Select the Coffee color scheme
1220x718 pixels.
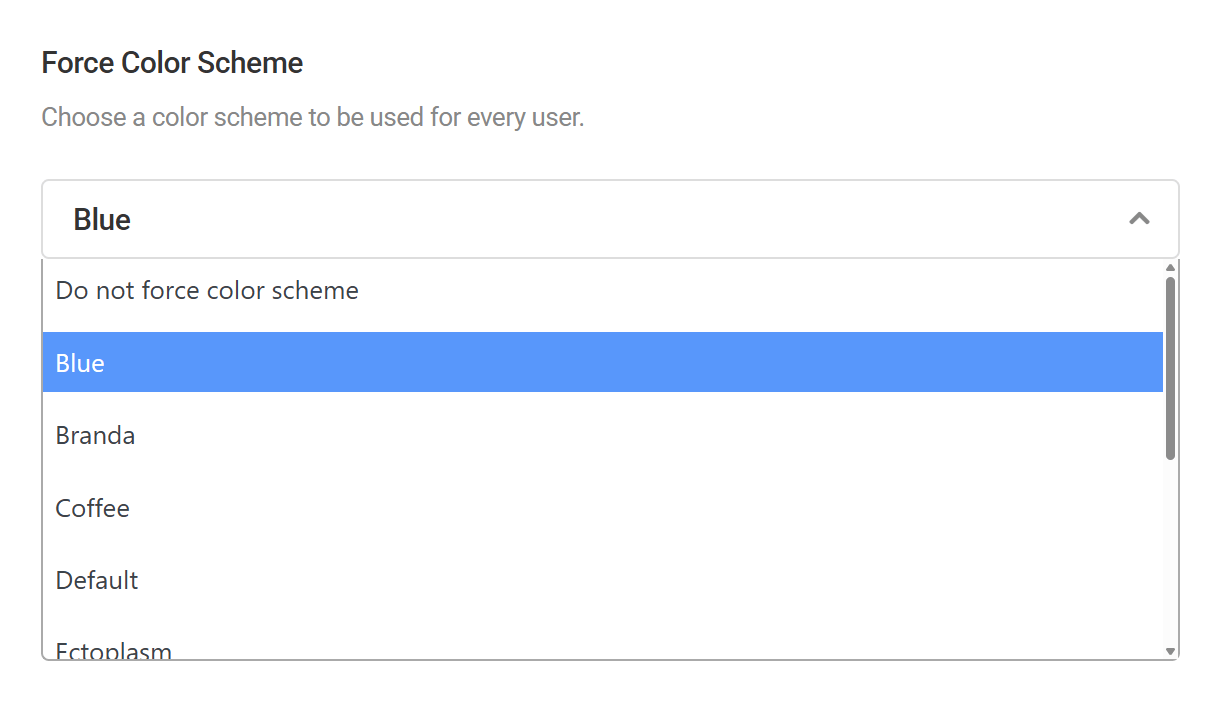click(x=92, y=508)
